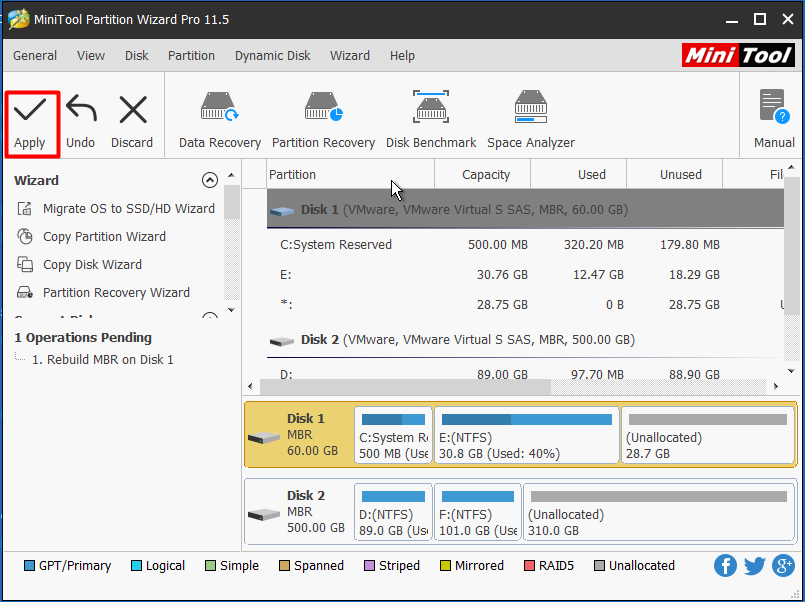
Task: Select the *: unallocated 28.75 GB row
Action: point(525,305)
